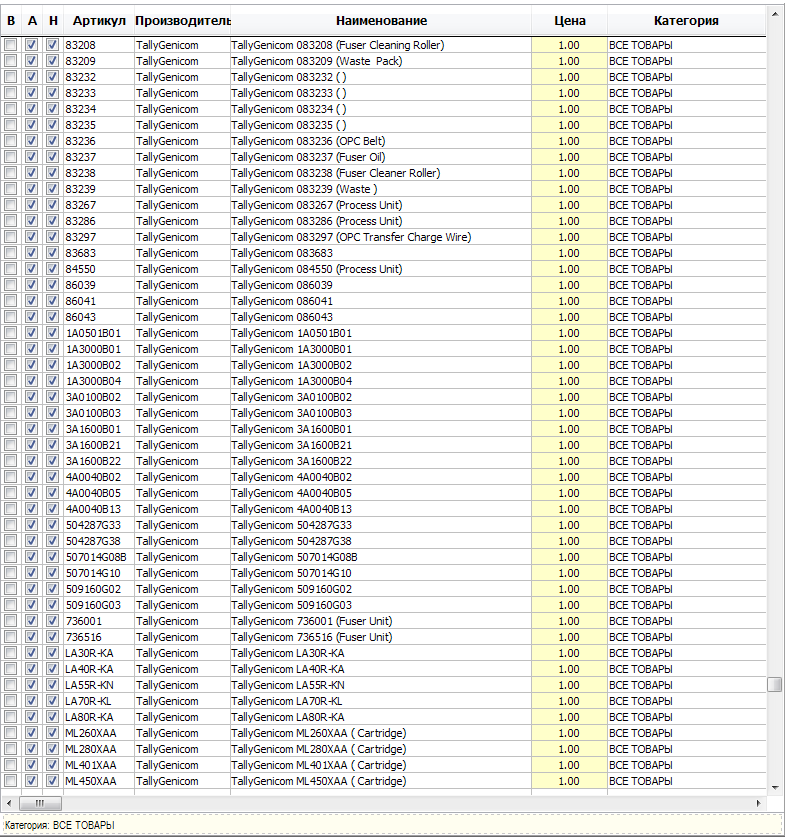785x837 pixels.
Task: Tick the B checkbox for row 83267
Action: click(x=11, y=205)
